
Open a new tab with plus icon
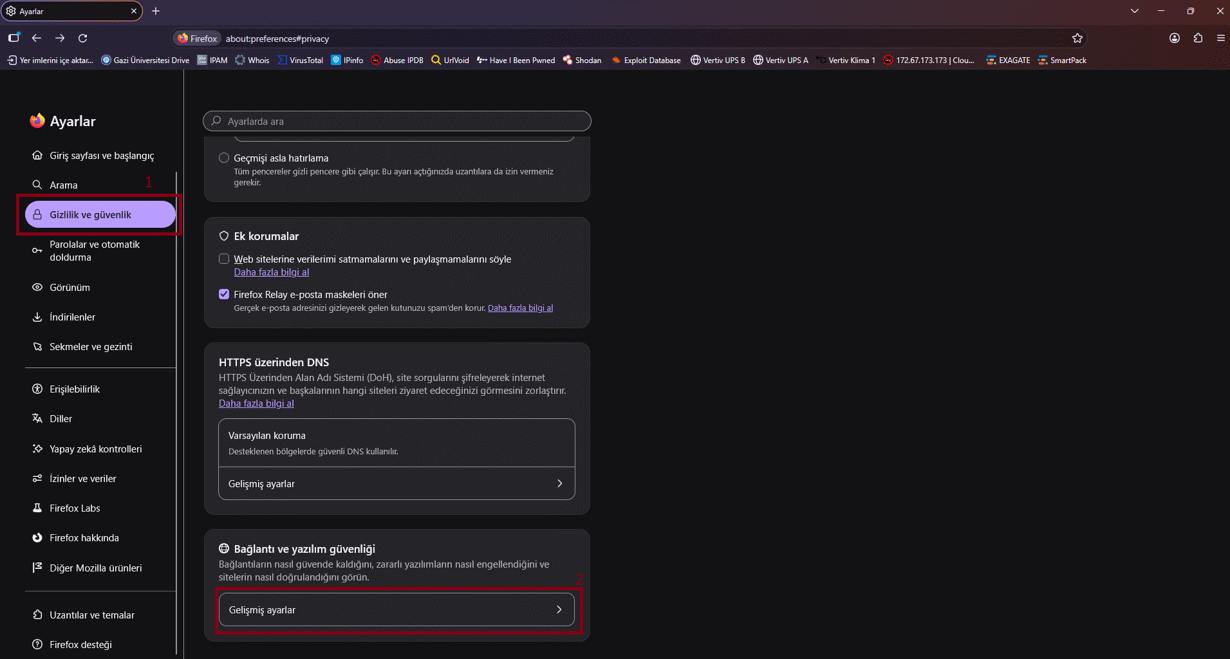pyautogui.click(x=156, y=11)
